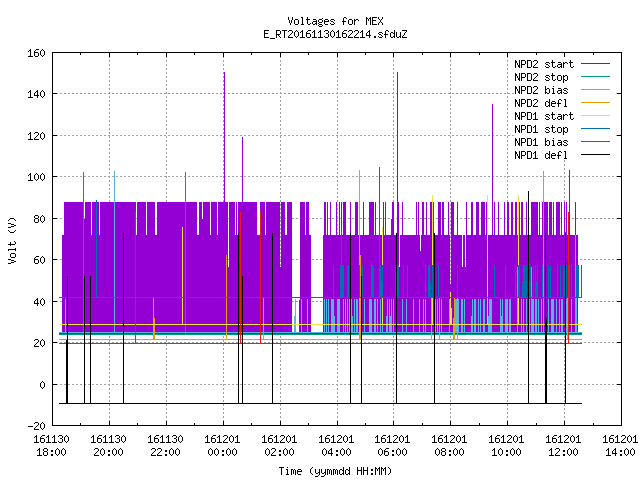
Task: Click the y-axis tick value 100
Action: tap(36, 177)
